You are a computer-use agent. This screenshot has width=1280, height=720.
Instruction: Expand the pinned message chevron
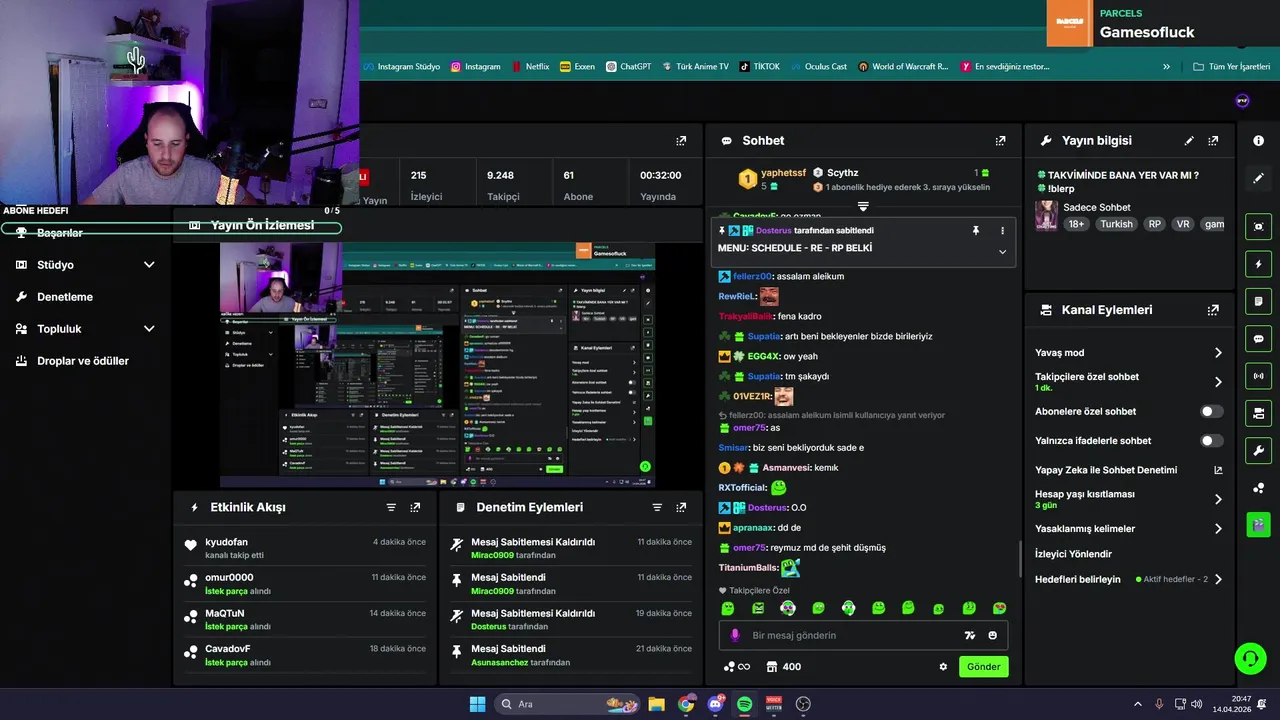click(x=1002, y=251)
